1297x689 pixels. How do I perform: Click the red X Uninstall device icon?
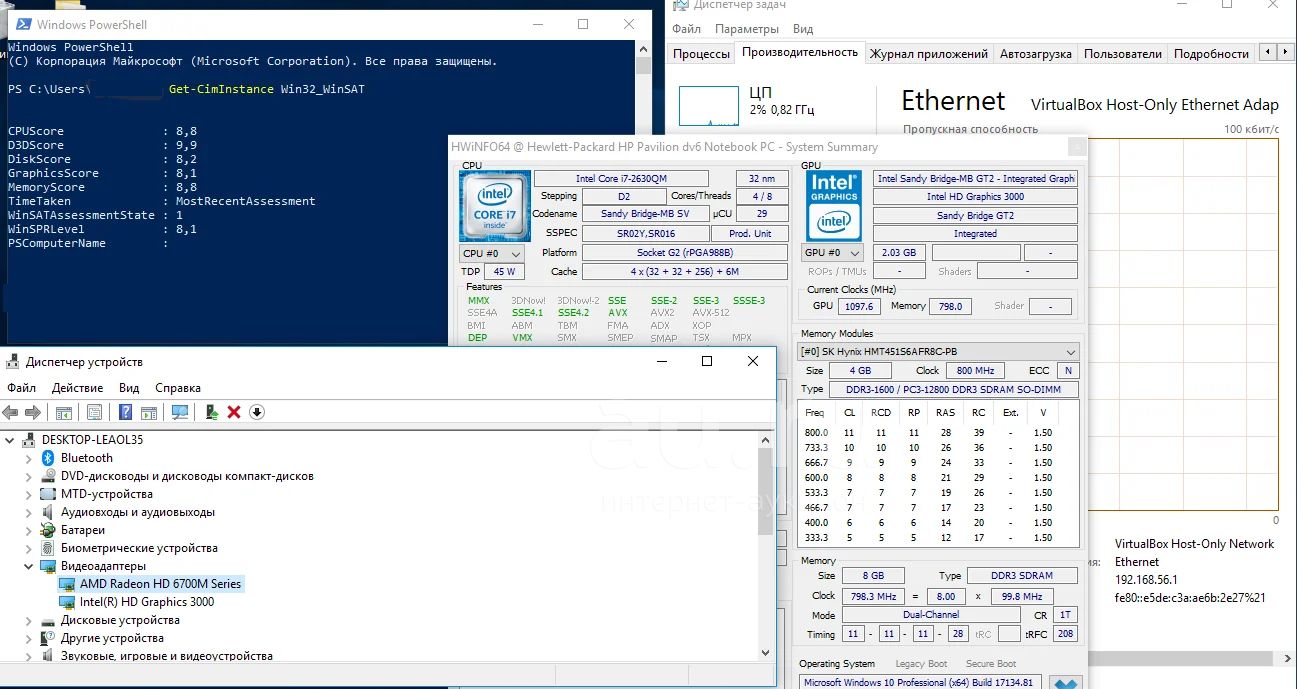point(234,412)
